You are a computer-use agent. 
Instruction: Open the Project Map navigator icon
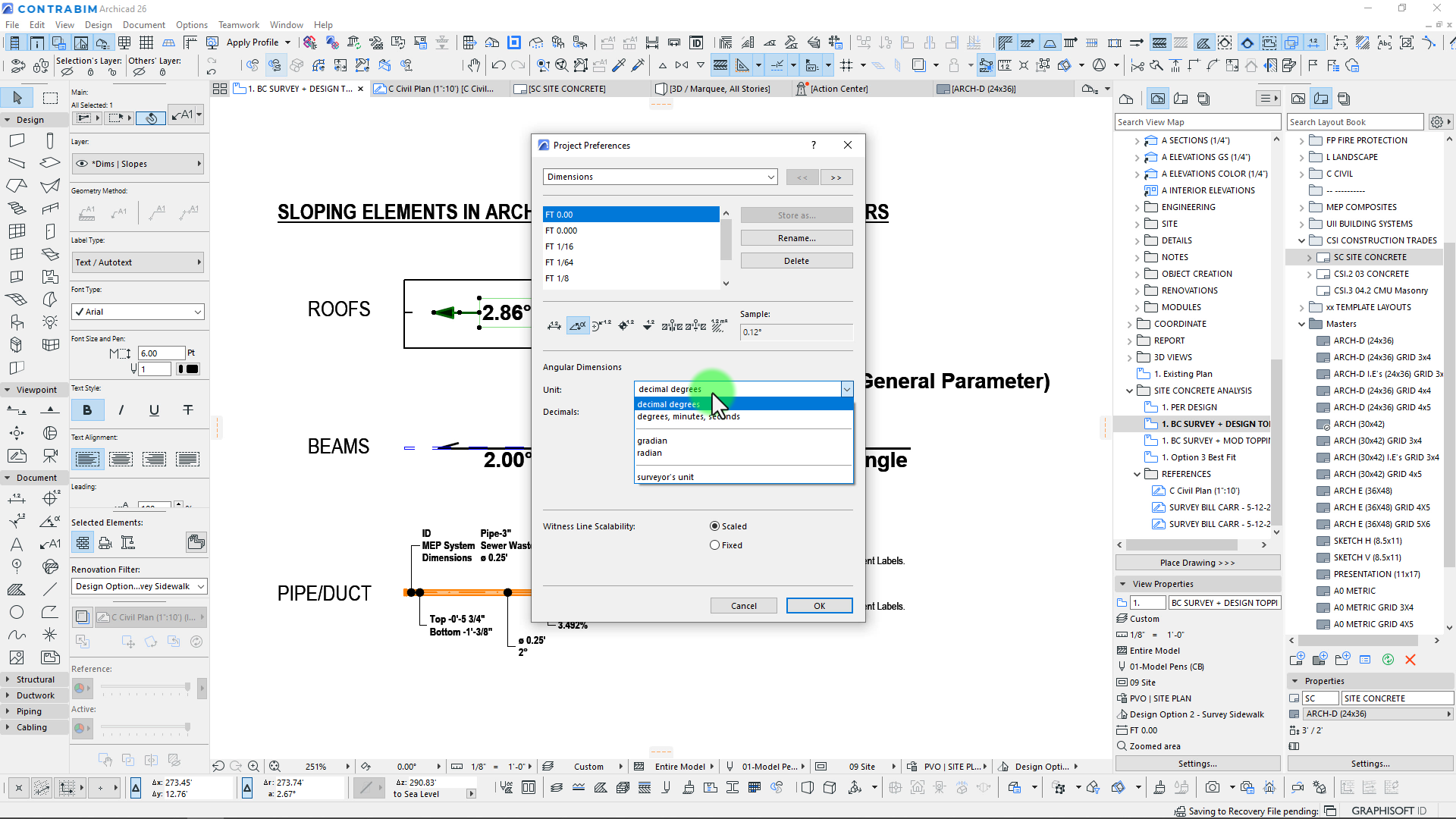1126,99
